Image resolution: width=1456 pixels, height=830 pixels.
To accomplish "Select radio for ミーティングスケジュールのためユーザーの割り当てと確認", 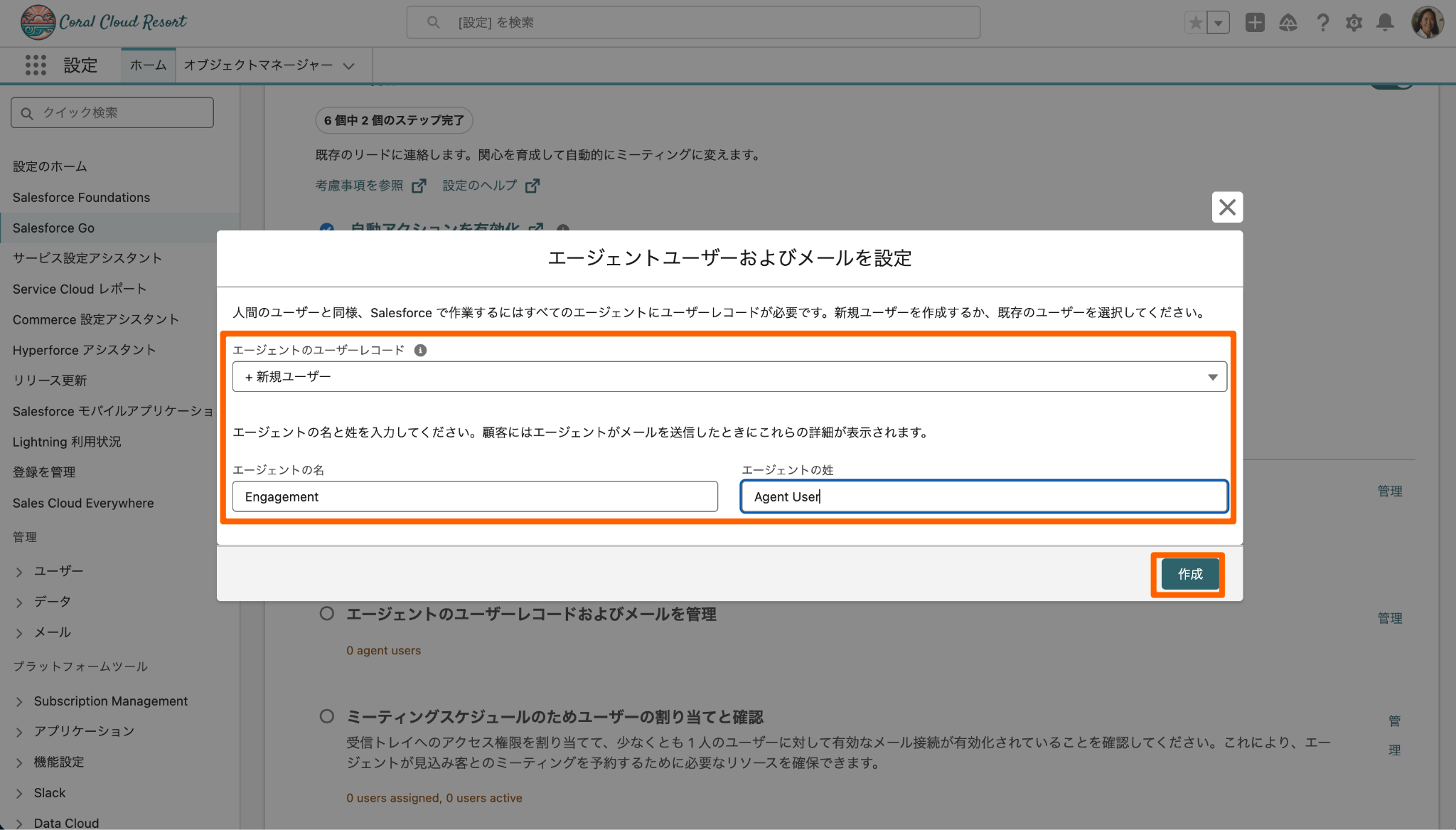I will (x=326, y=716).
